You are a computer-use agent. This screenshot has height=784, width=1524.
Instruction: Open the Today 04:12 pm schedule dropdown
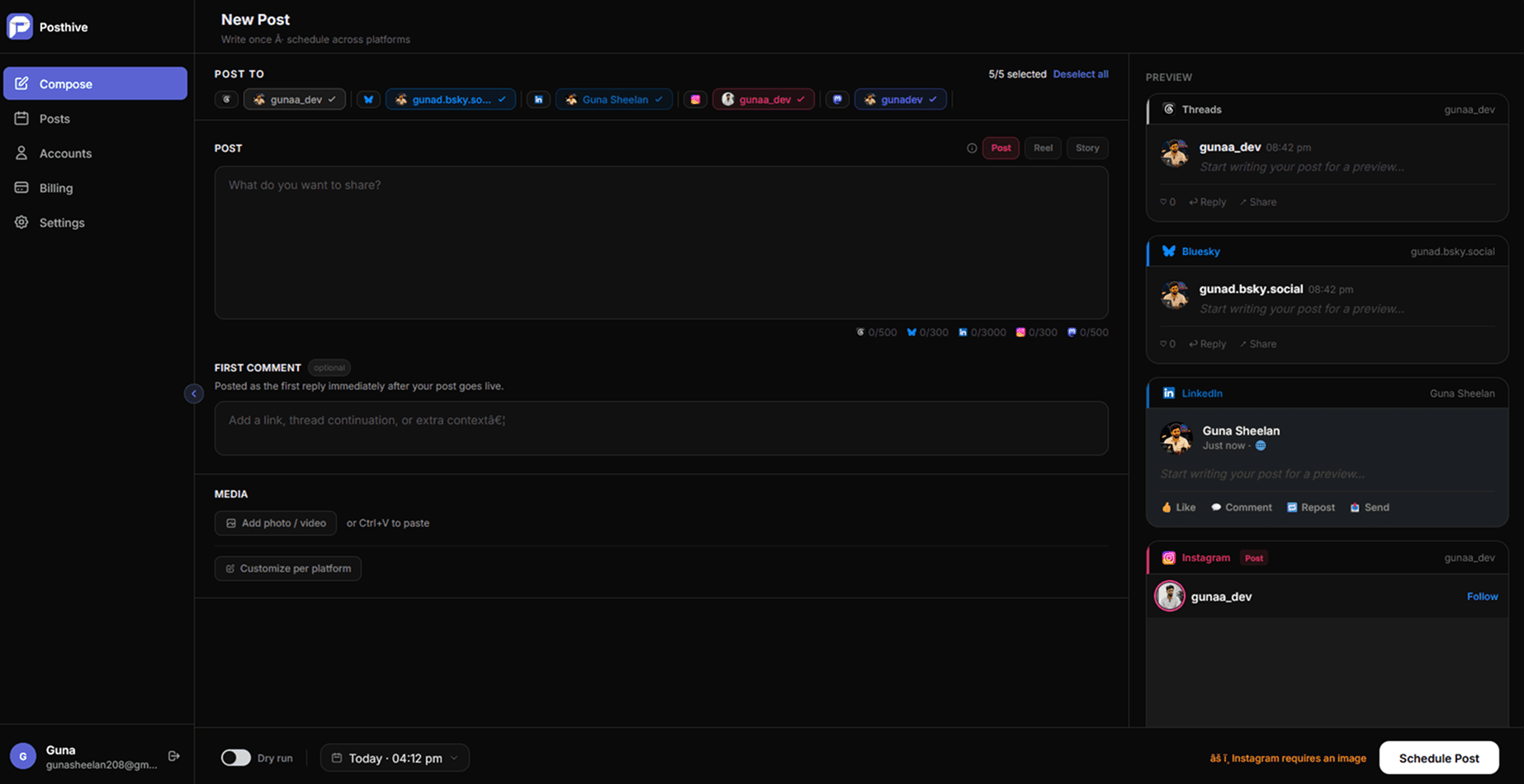[395, 758]
